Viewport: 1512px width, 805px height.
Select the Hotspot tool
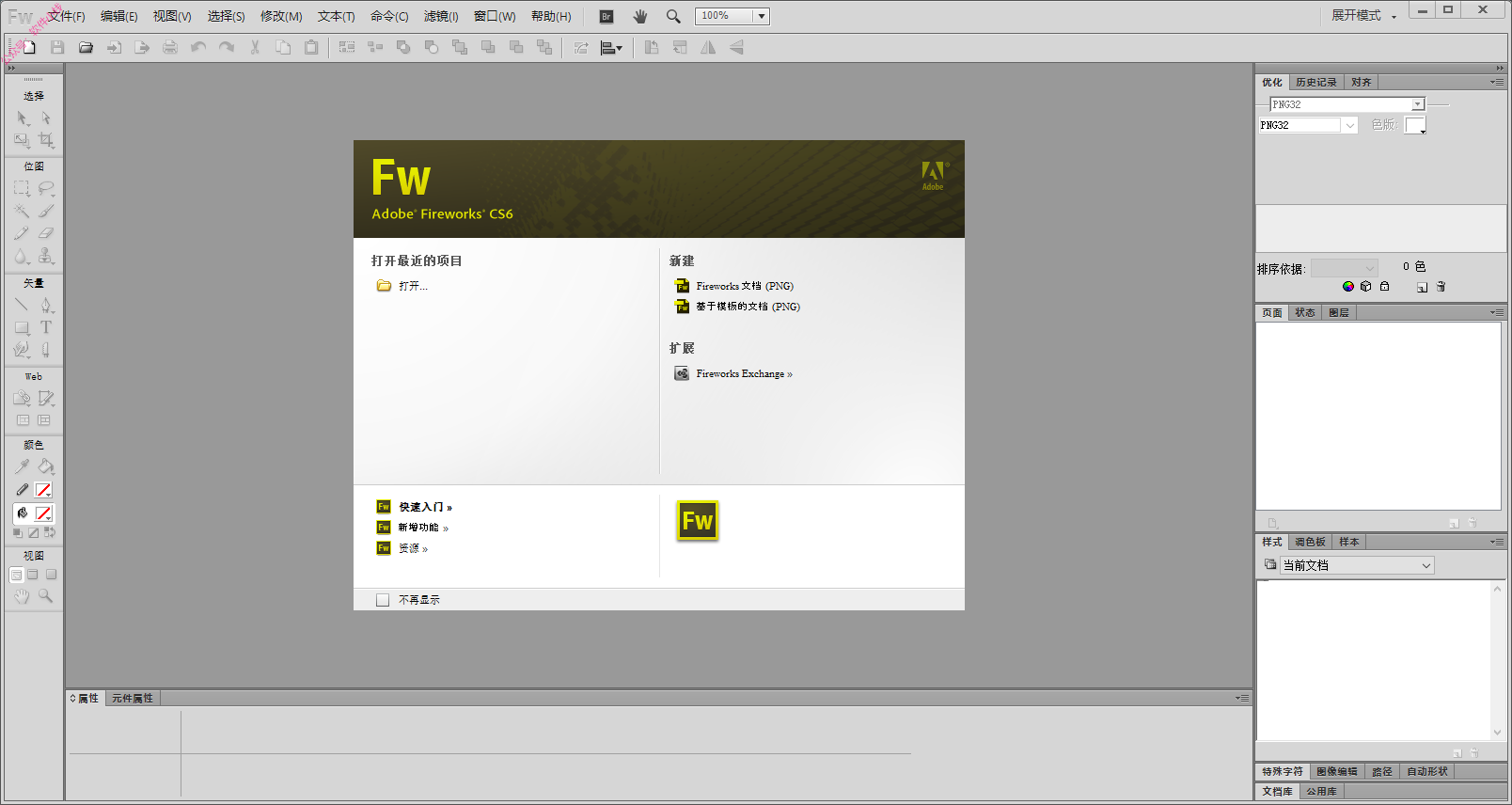point(22,399)
